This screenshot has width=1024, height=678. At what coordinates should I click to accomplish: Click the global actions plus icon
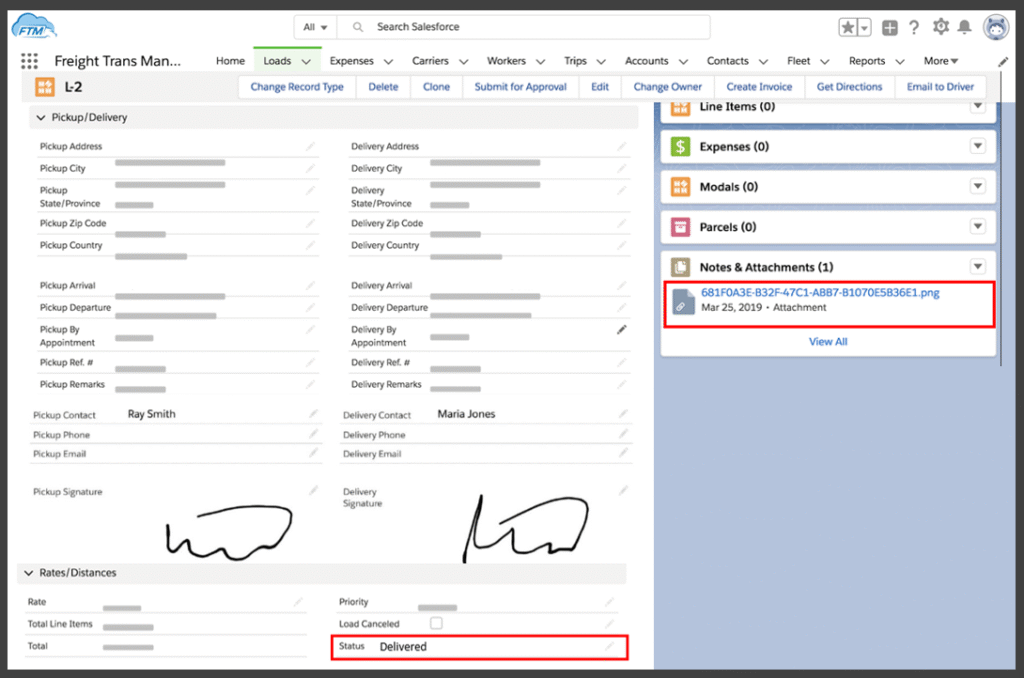(x=890, y=28)
